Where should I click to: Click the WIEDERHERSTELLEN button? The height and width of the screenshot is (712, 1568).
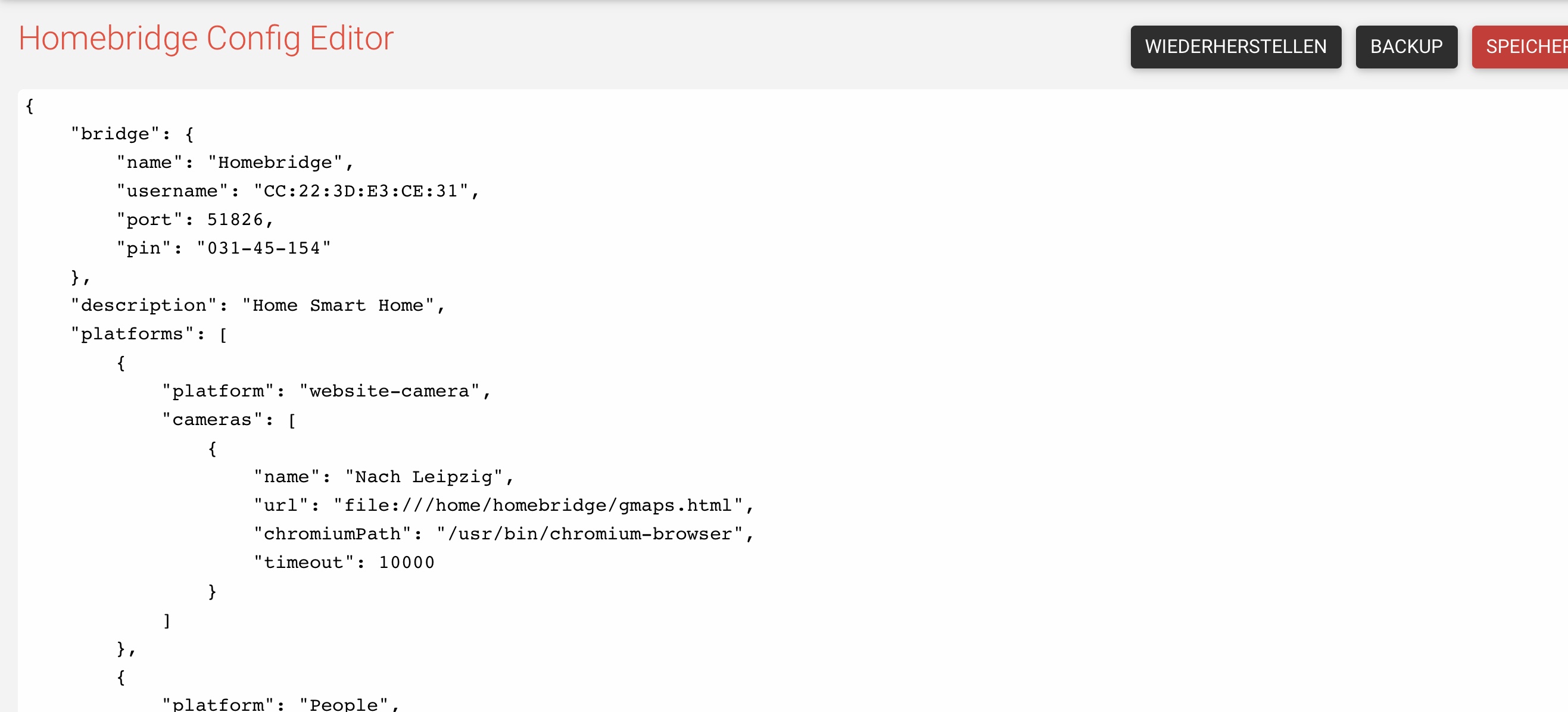click(x=1235, y=47)
